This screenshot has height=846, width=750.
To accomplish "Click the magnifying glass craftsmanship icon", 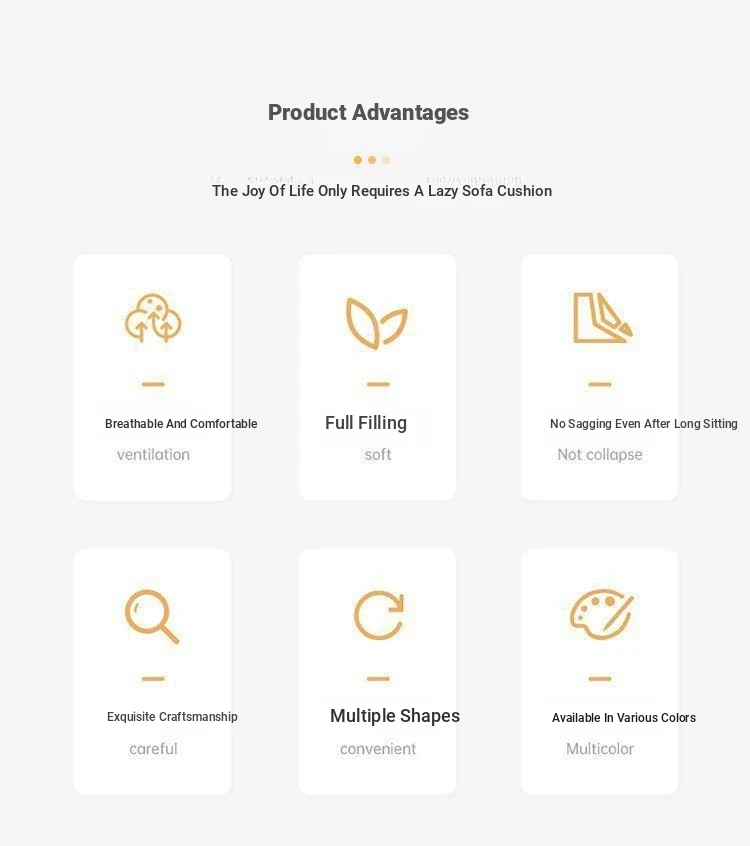I will coord(152,615).
